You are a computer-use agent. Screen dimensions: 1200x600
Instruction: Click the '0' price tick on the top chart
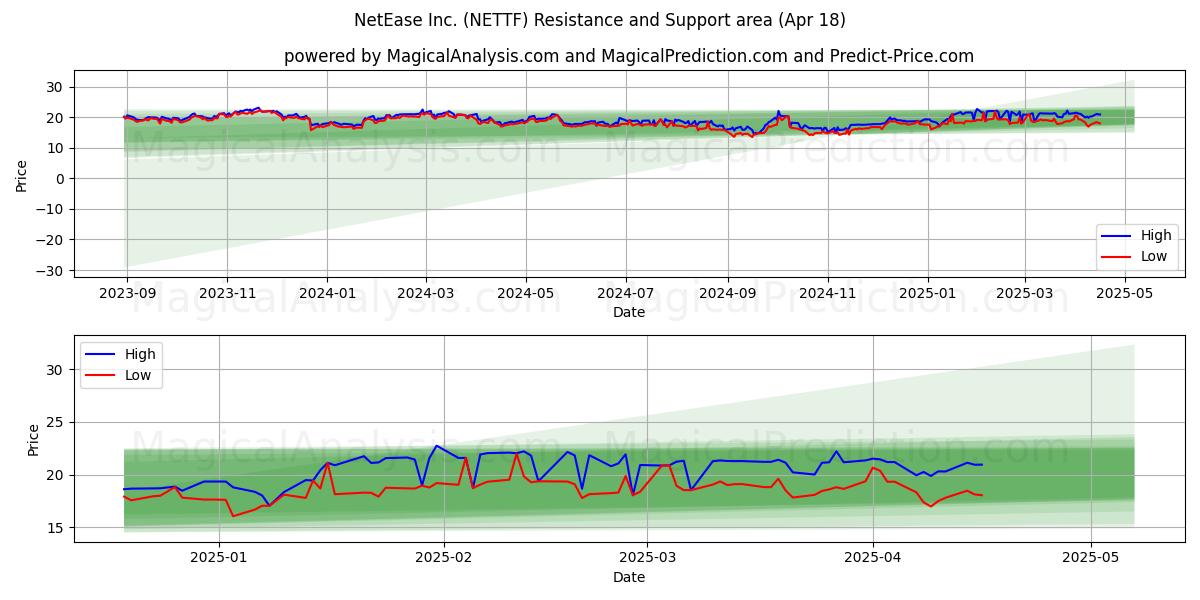(x=61, y=179)
